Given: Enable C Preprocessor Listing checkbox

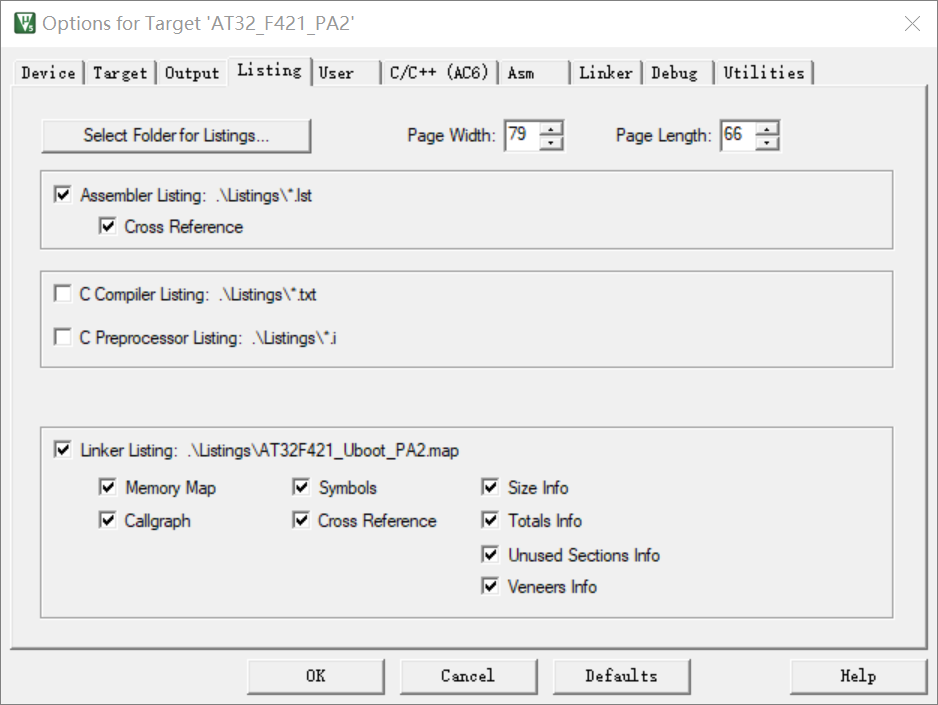Looking at the screenshot, I should (x=62, y=337).
